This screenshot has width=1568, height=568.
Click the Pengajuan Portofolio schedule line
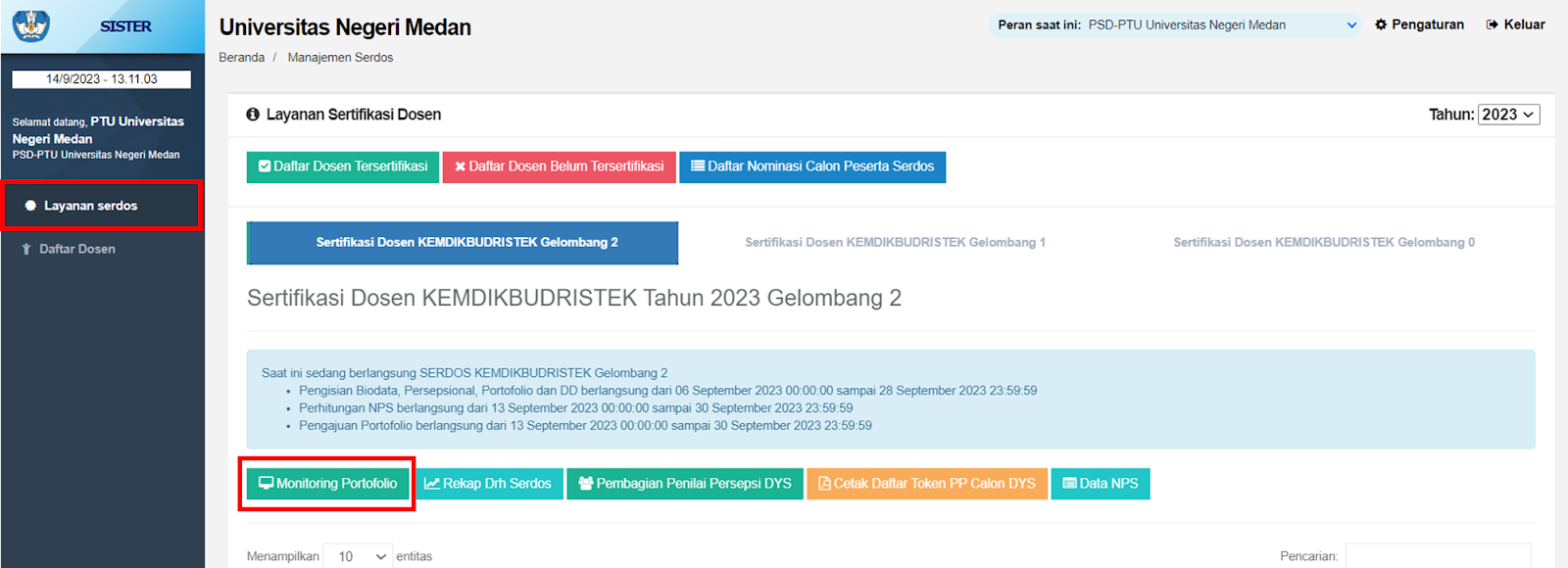pyautogui.click(x=585, y=426)
